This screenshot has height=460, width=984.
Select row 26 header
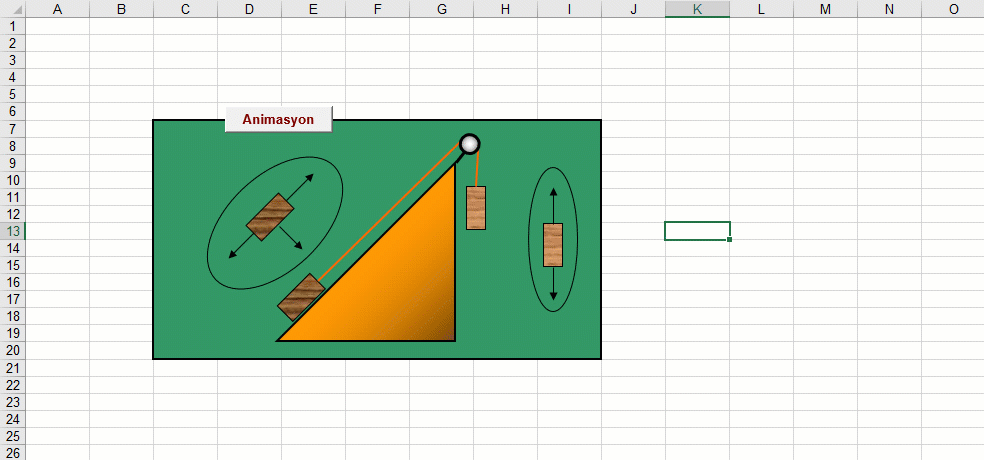click(x=13, y=452)
